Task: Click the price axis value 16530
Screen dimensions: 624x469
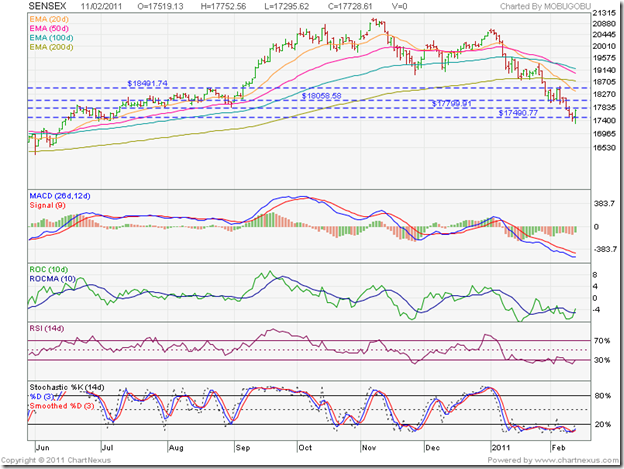Action: pos(604,147)
